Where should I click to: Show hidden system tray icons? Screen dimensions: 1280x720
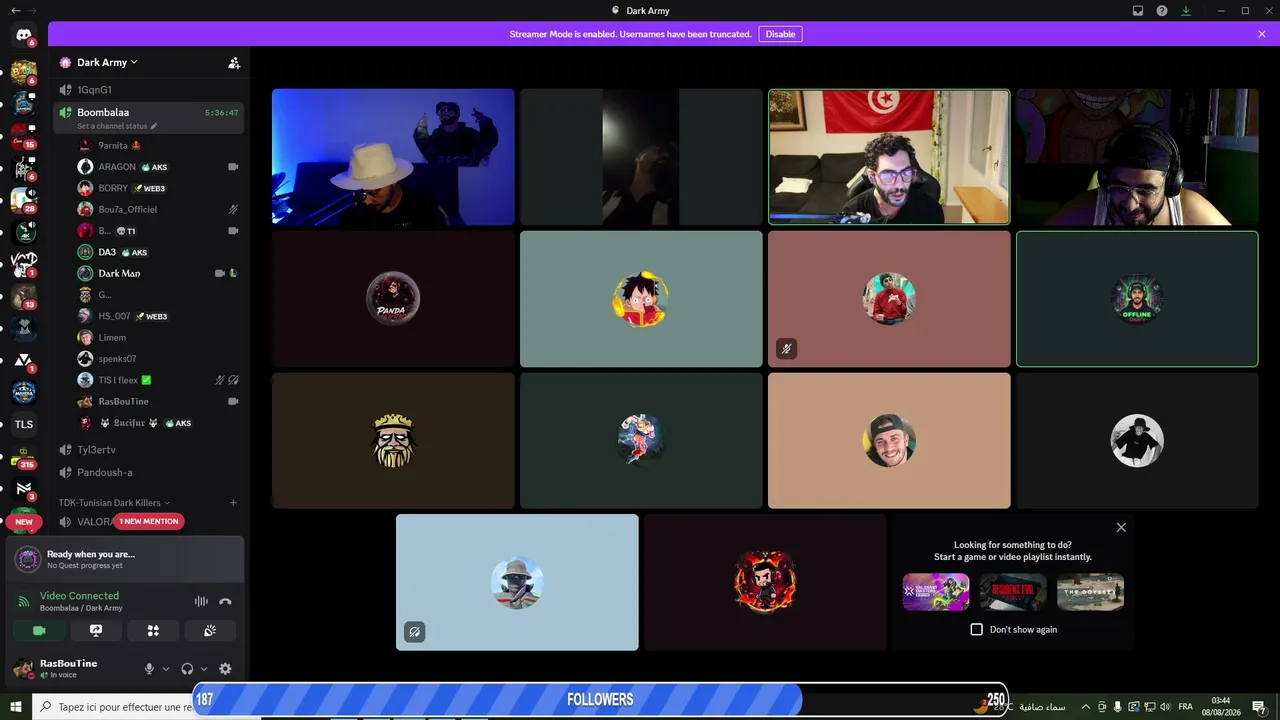1086,707
